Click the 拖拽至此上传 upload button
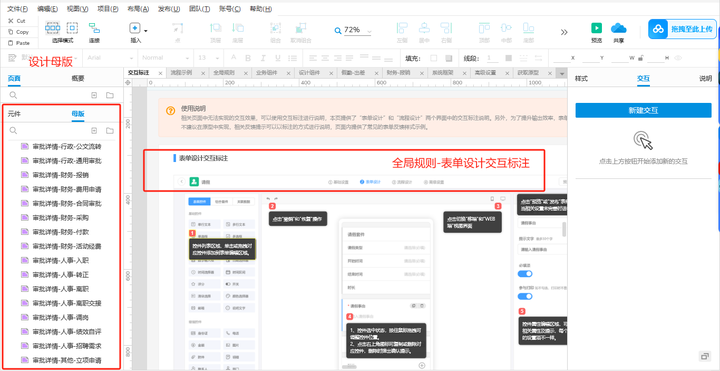The width and height of the screenshot is (720, 371). click(x=683, y=29)
